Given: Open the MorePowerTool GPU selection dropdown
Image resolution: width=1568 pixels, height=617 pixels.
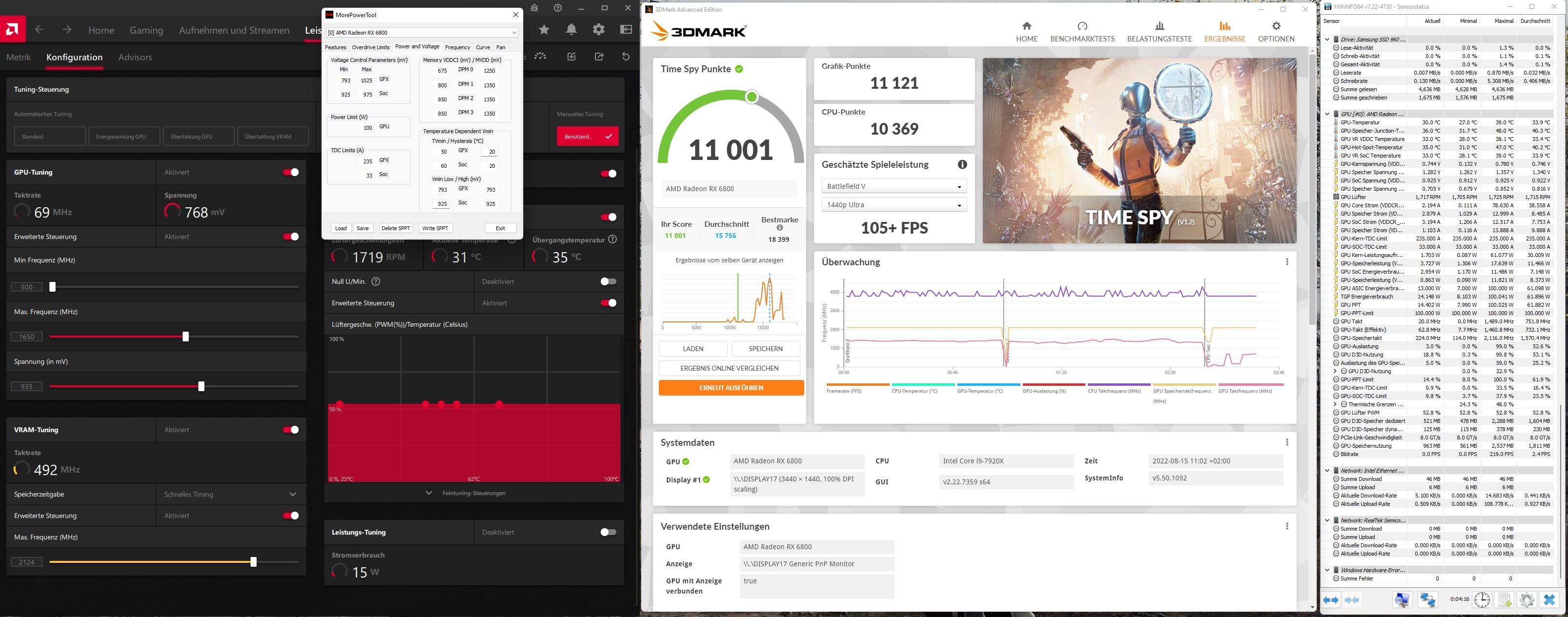Looking at the screenshot, I should pos(423,32).
